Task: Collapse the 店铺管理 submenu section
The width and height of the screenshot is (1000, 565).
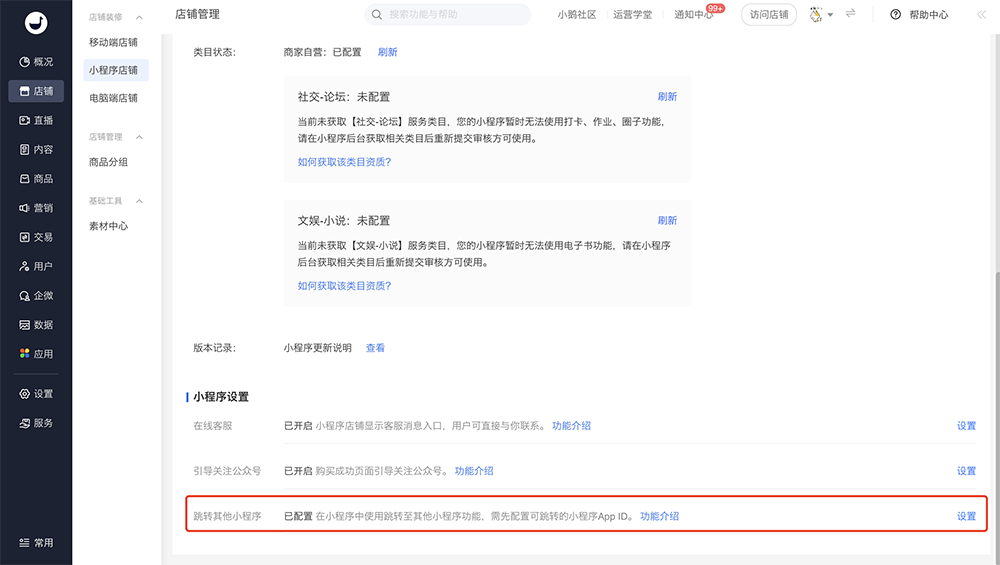Action: coord(139,137)
